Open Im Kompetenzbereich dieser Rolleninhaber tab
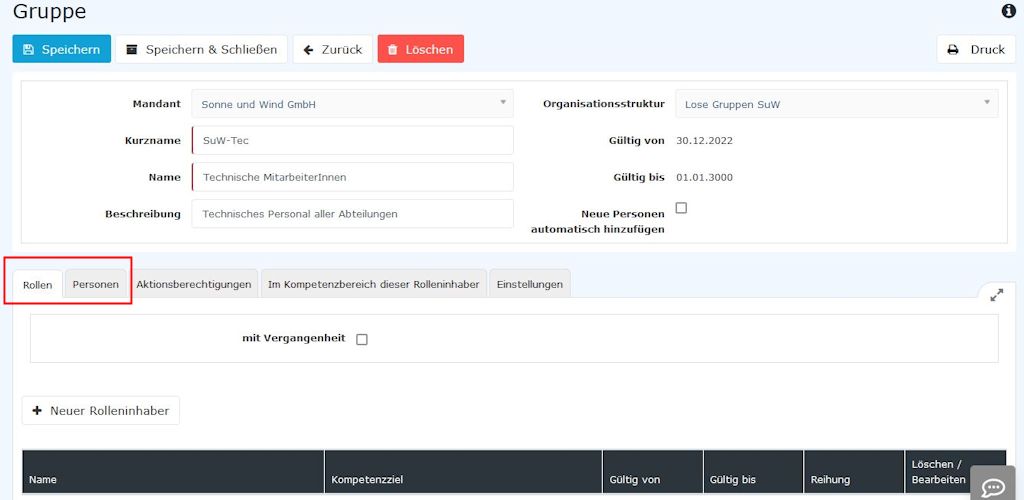Image resolution: width=1024 pixels, height=500 pixels. click(374, 284)
